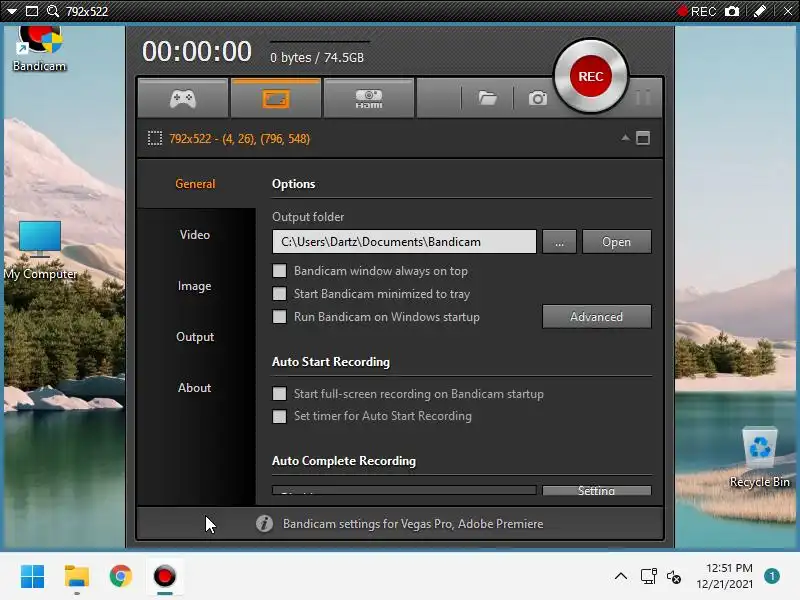Open the notification badge in taskbar
Image resolution: width=800 pixels, height=600 pixels.
[x=772, y=577]
